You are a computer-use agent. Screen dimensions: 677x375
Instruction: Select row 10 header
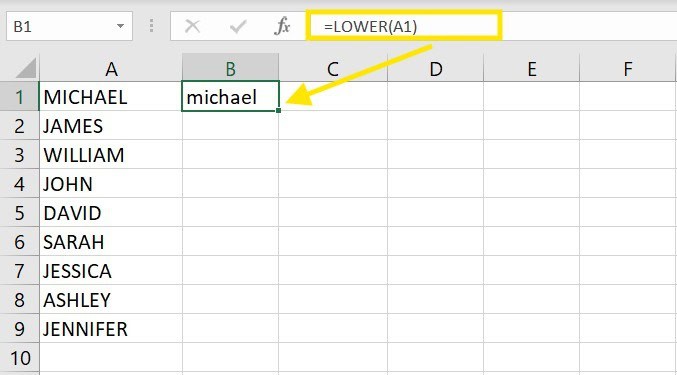coord(19,358)
